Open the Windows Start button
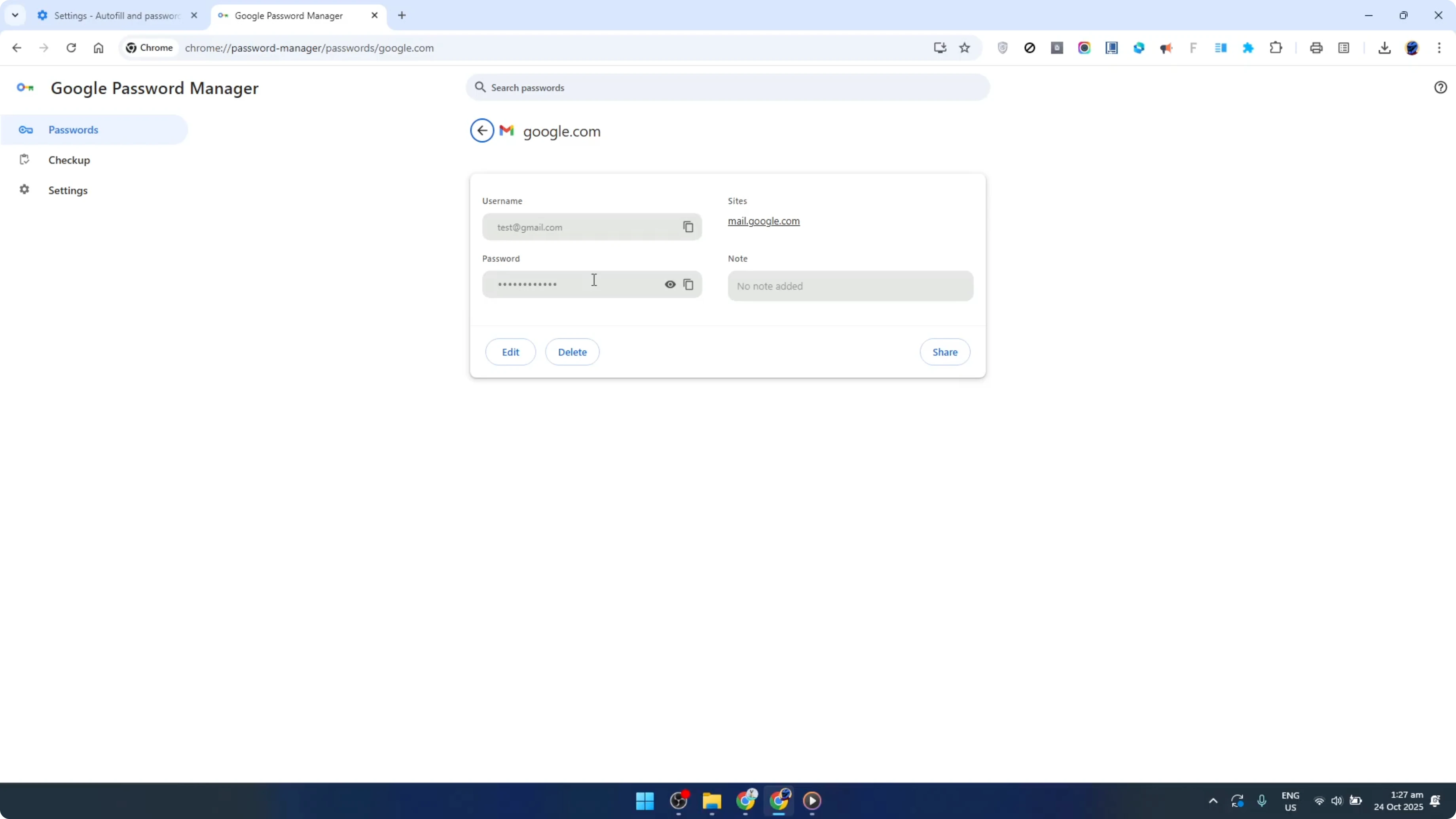This screenshot has height=819, width=1456. click(645, 800)
